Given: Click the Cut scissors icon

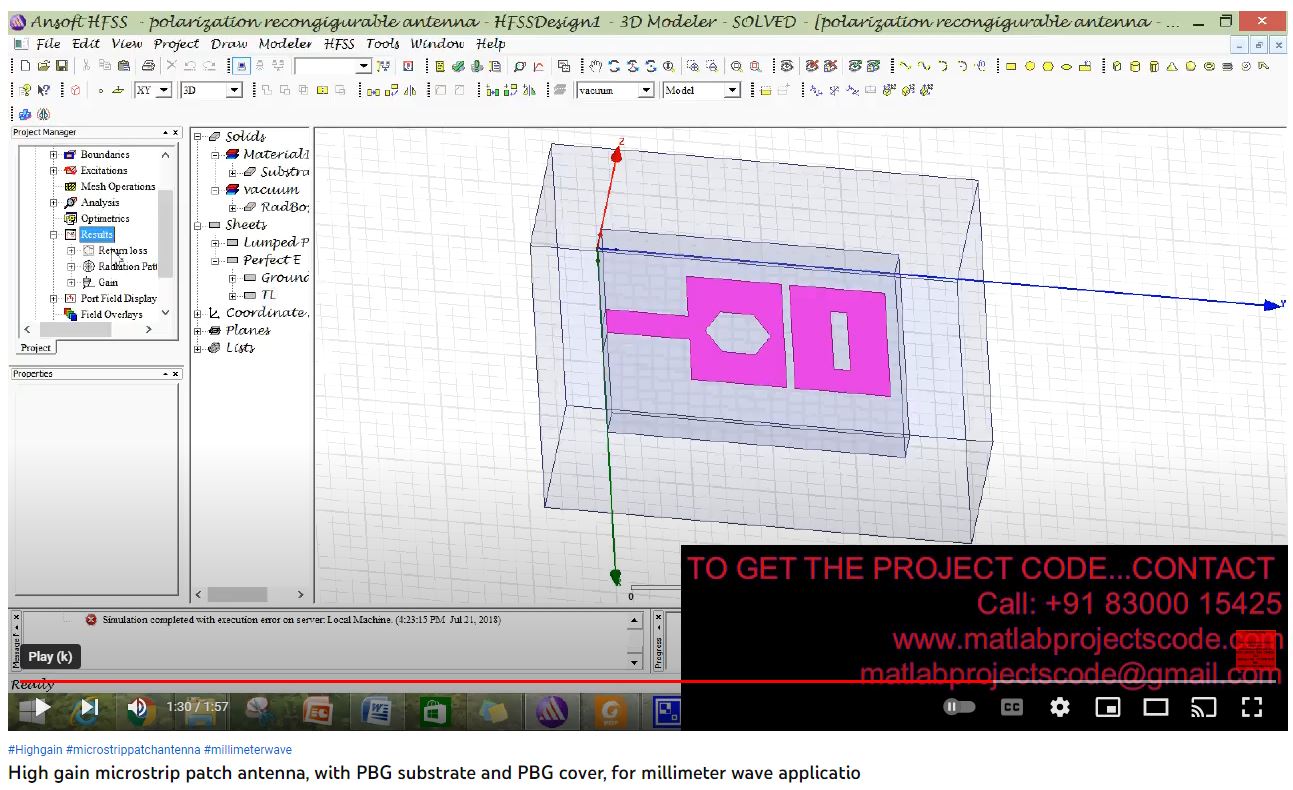Looking at the screenshot, I should click(87, 66).
